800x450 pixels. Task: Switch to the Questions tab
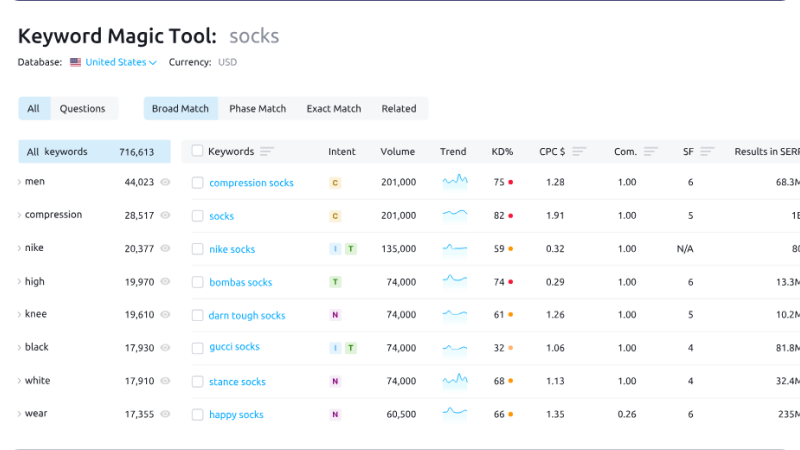(x=83, y=109)
